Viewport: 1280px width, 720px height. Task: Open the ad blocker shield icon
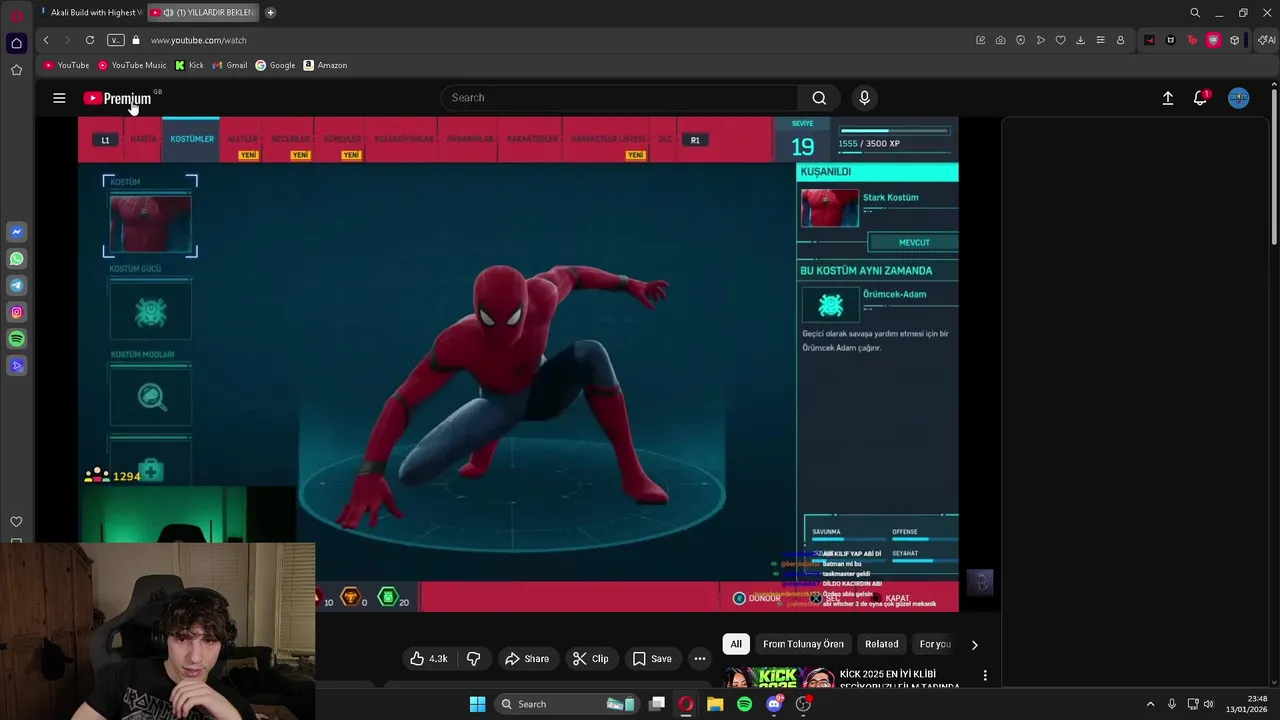point(1020,40)
